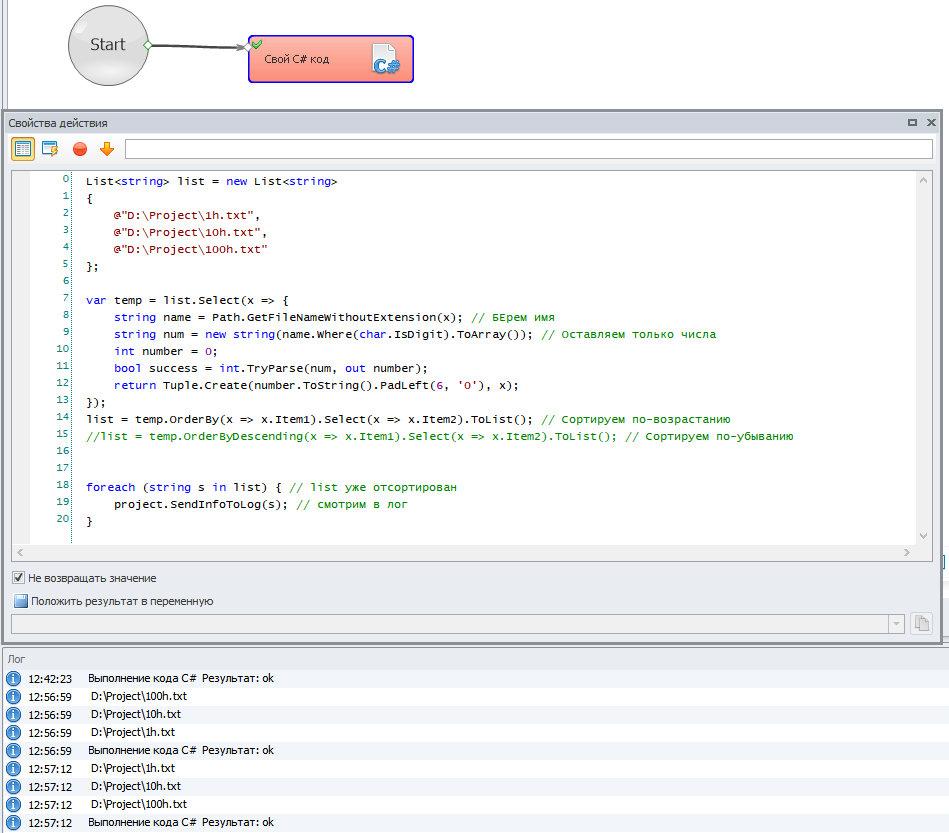The width and height of the screenshot is (949, 833).
Task: Select last log row 'Результат: ok'
Action: click(180, 822)
